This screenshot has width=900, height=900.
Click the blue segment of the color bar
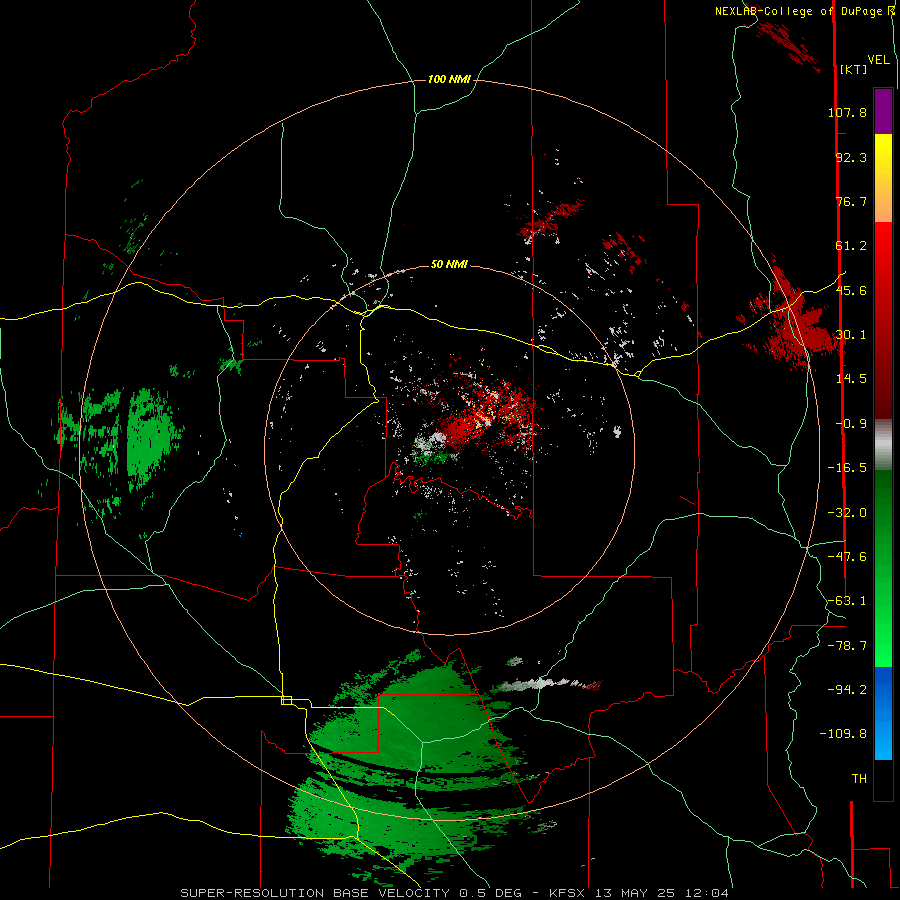click(883, 713)
